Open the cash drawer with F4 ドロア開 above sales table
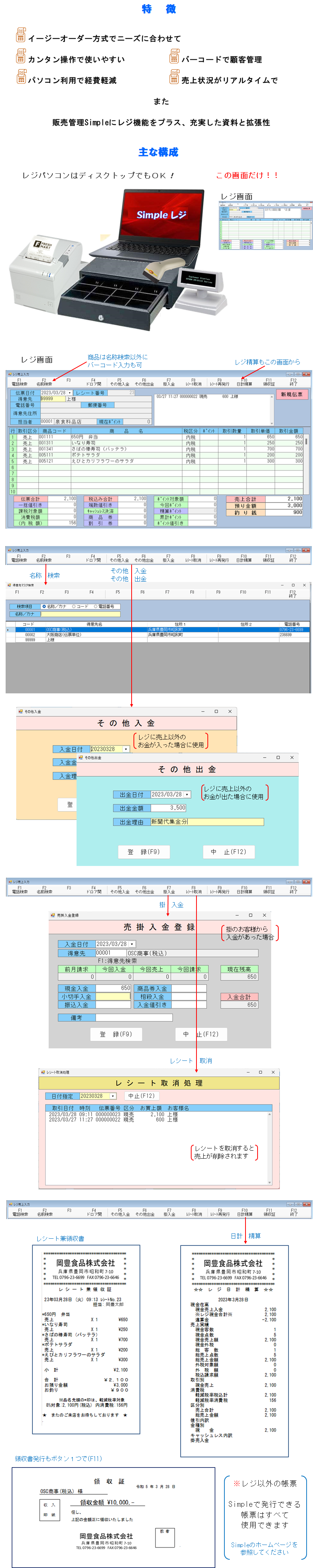 (93, 382)
